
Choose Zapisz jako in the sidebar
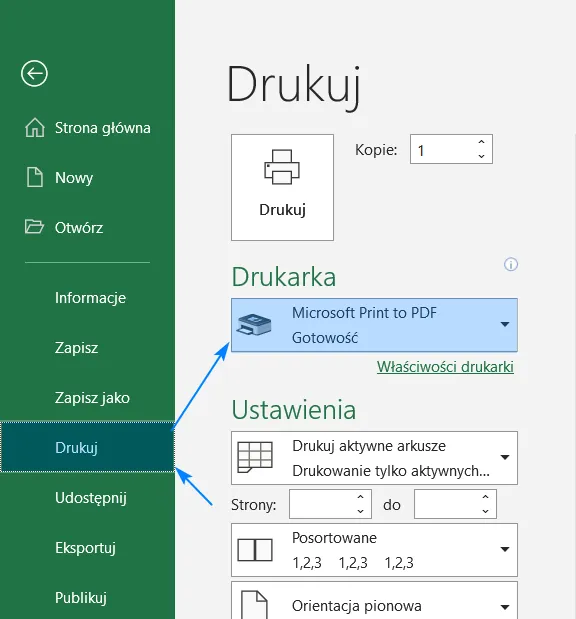point(87,398)
